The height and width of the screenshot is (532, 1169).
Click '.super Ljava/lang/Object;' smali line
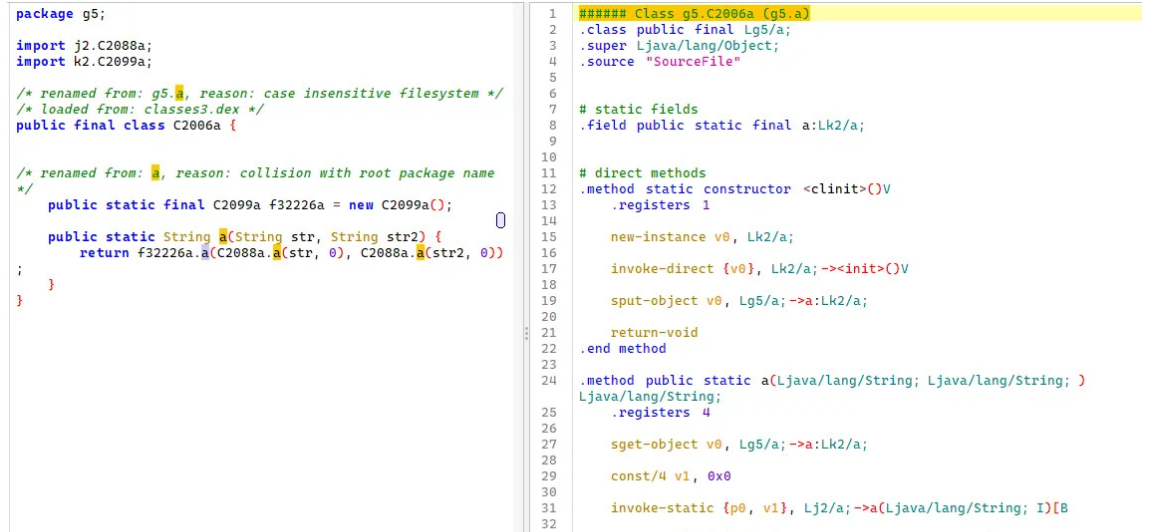click(679, 45)
